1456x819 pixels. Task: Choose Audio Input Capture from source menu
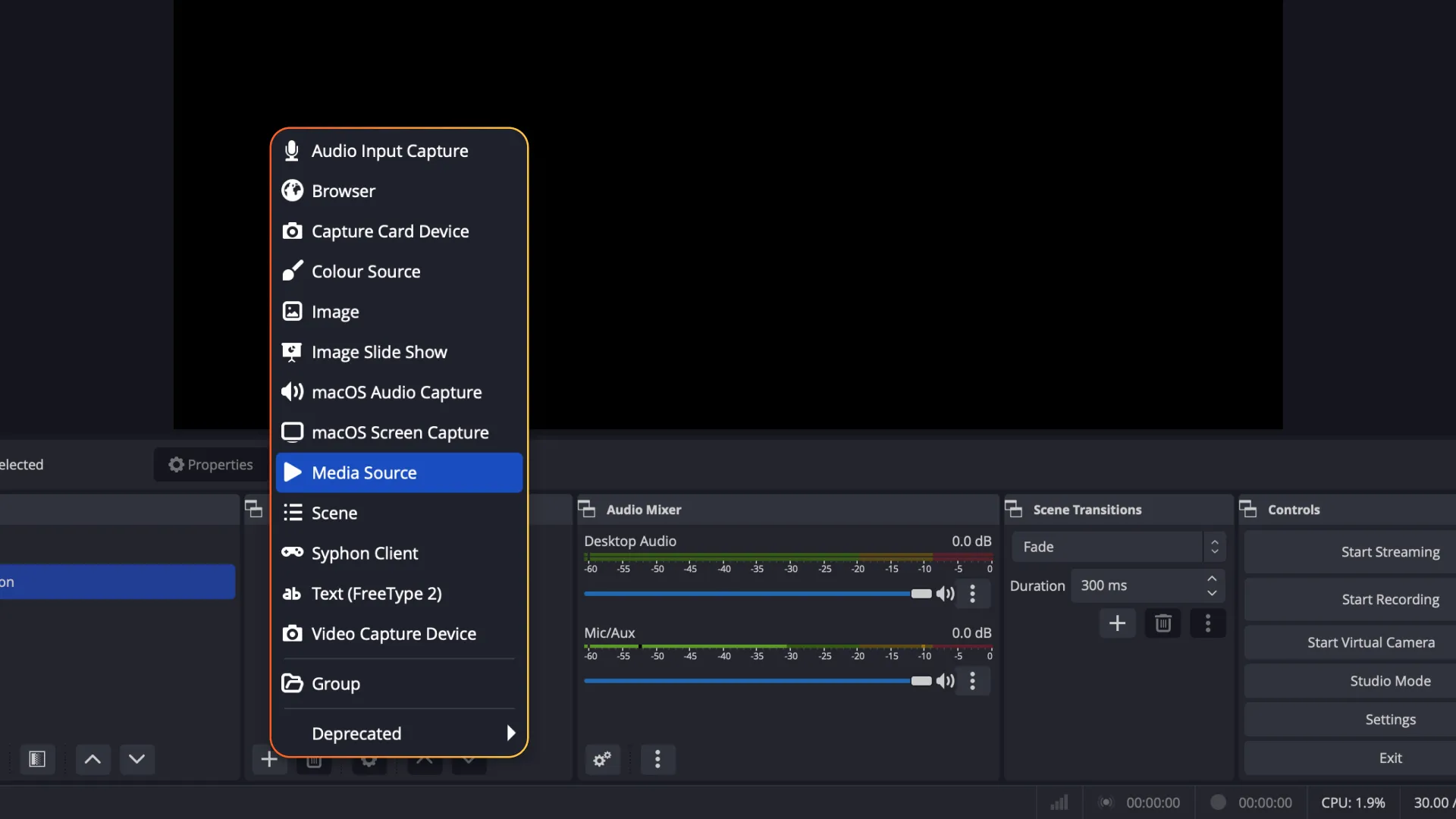tap(399, 151)
